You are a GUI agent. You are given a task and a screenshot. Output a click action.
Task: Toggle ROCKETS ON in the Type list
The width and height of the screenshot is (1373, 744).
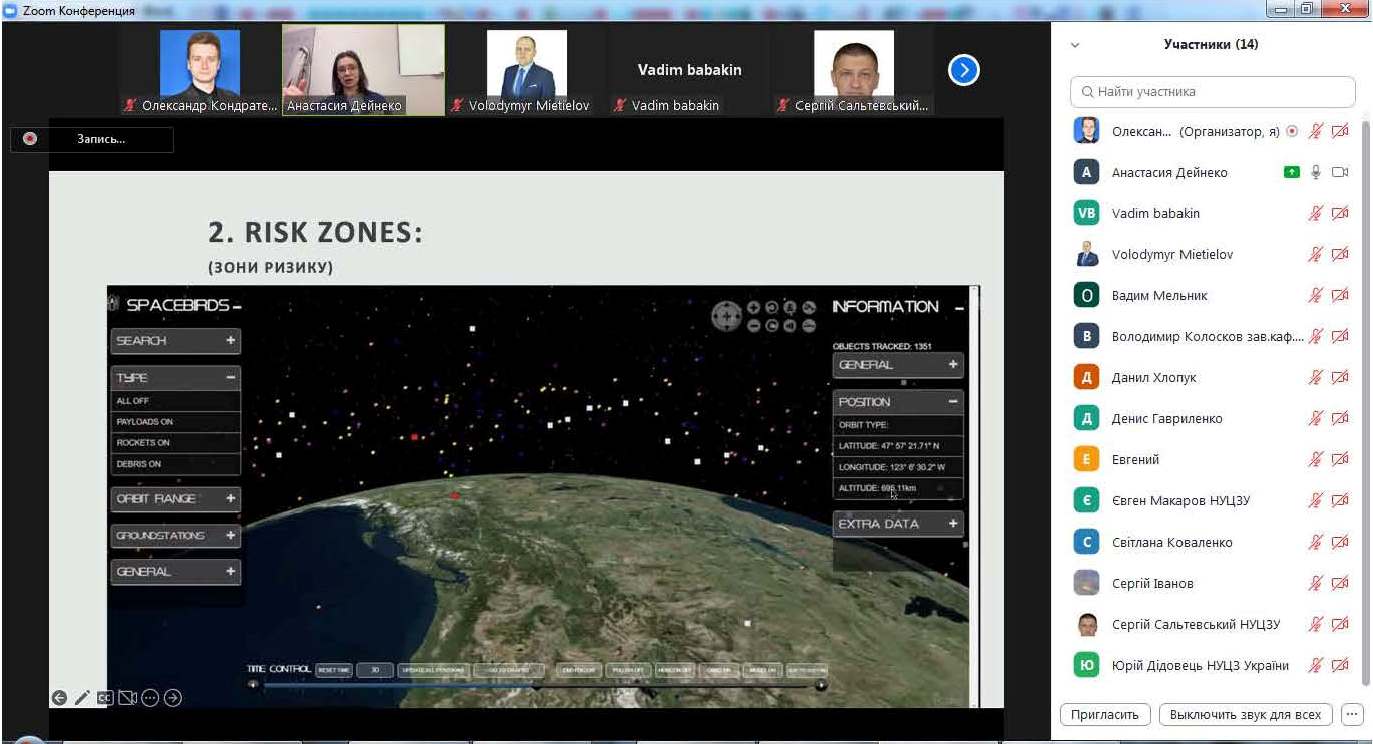tap(176, 442)
